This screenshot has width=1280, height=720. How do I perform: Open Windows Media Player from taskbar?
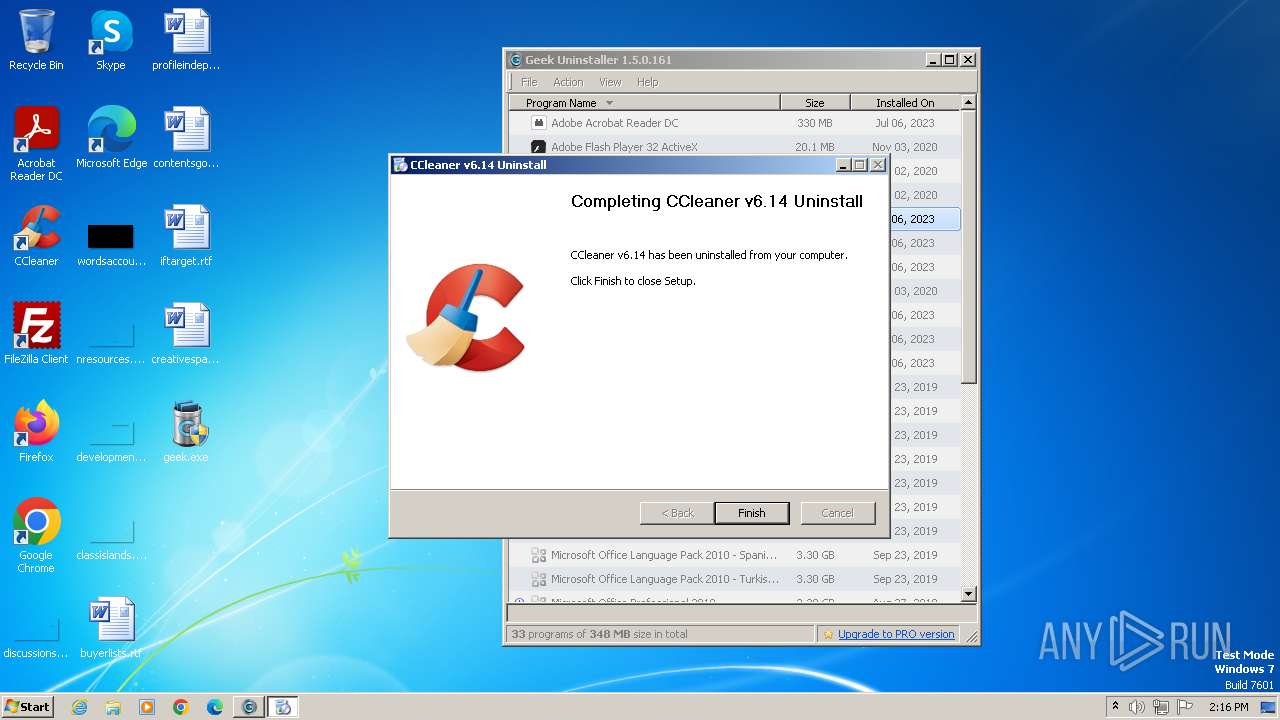pyautogui.click(x=147, y=707)
